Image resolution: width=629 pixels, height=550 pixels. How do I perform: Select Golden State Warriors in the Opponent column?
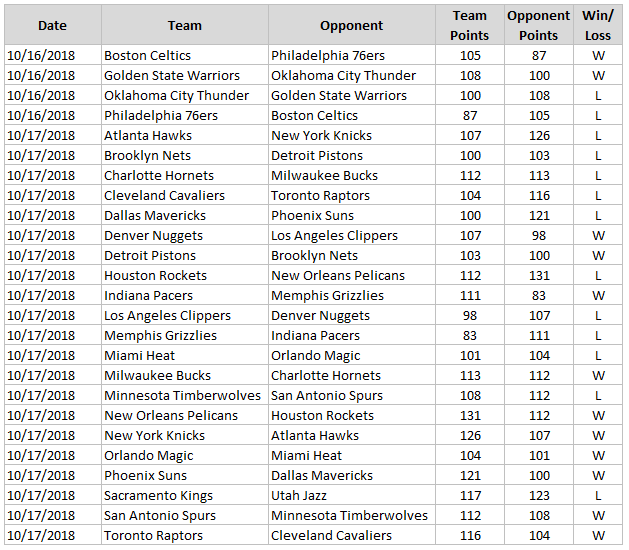pyautogui.click(x=338, y=95)
